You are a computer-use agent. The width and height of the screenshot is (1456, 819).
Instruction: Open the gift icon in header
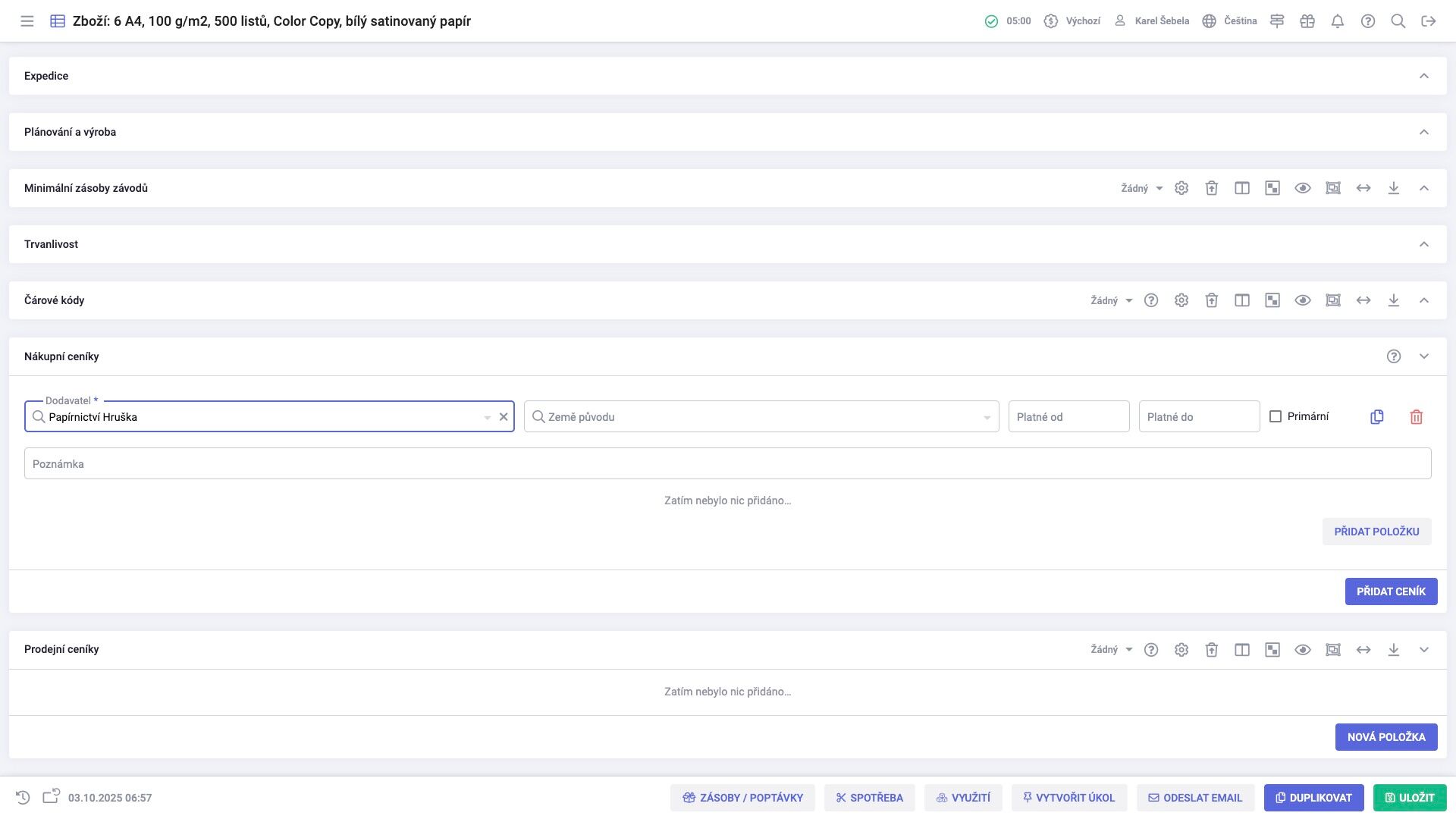pos(1307,21)
